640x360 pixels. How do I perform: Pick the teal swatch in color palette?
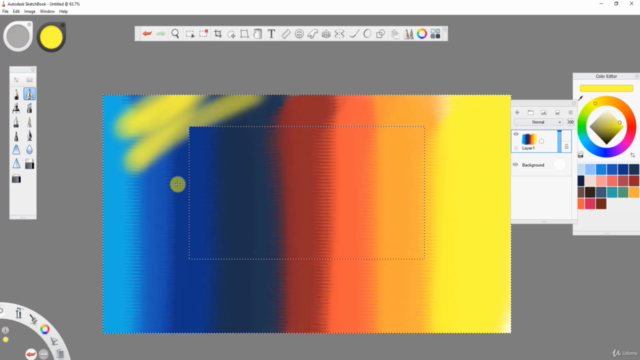click(612, 192)
